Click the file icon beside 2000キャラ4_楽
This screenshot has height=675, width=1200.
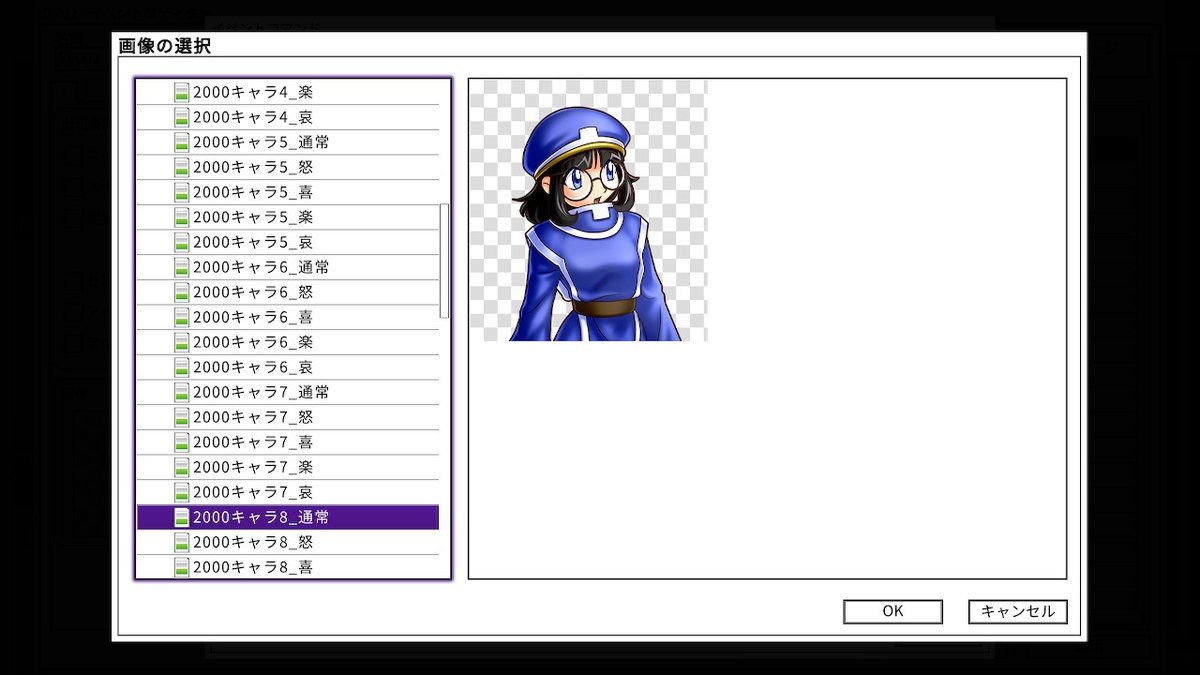180,92
